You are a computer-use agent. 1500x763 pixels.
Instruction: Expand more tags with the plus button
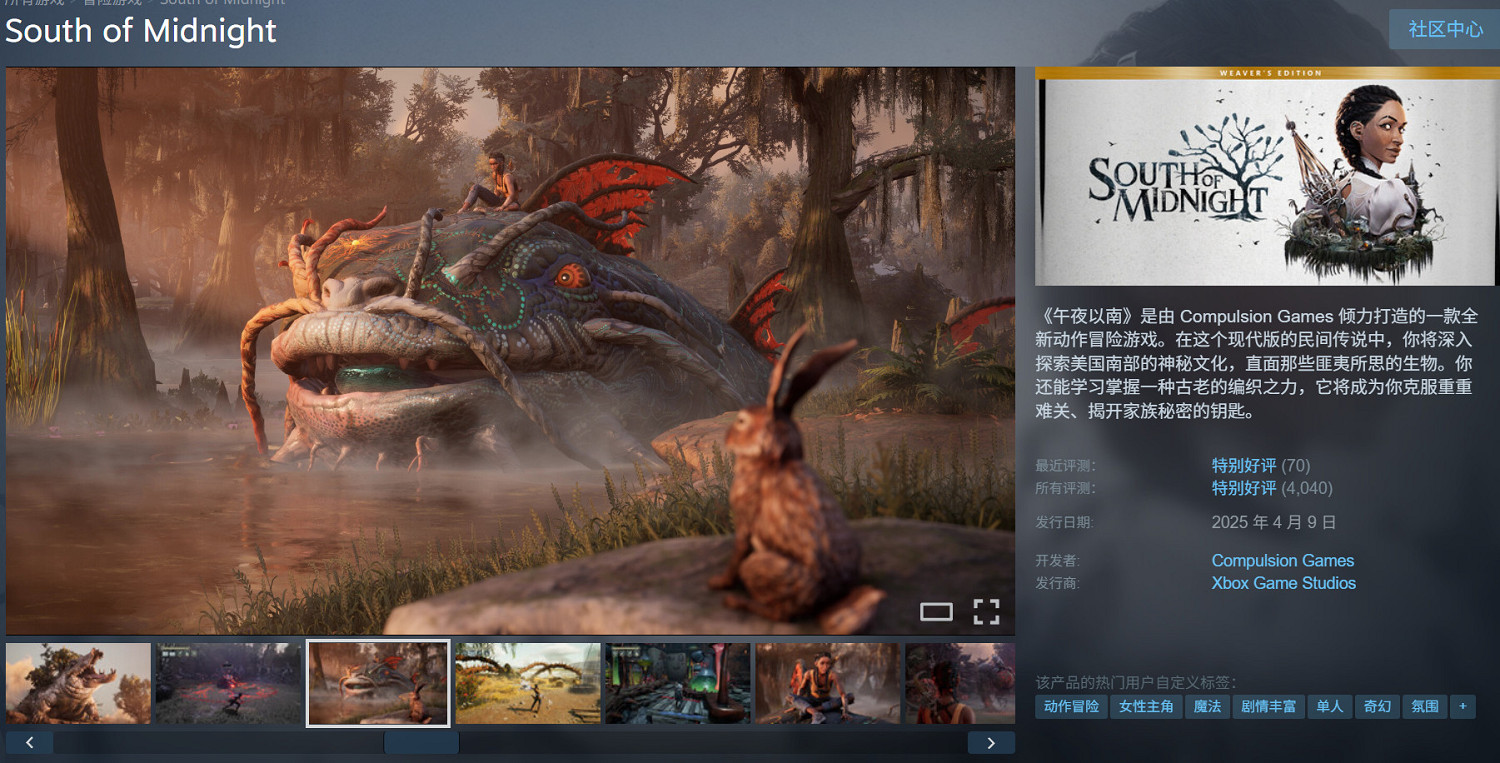point(1462,706)
